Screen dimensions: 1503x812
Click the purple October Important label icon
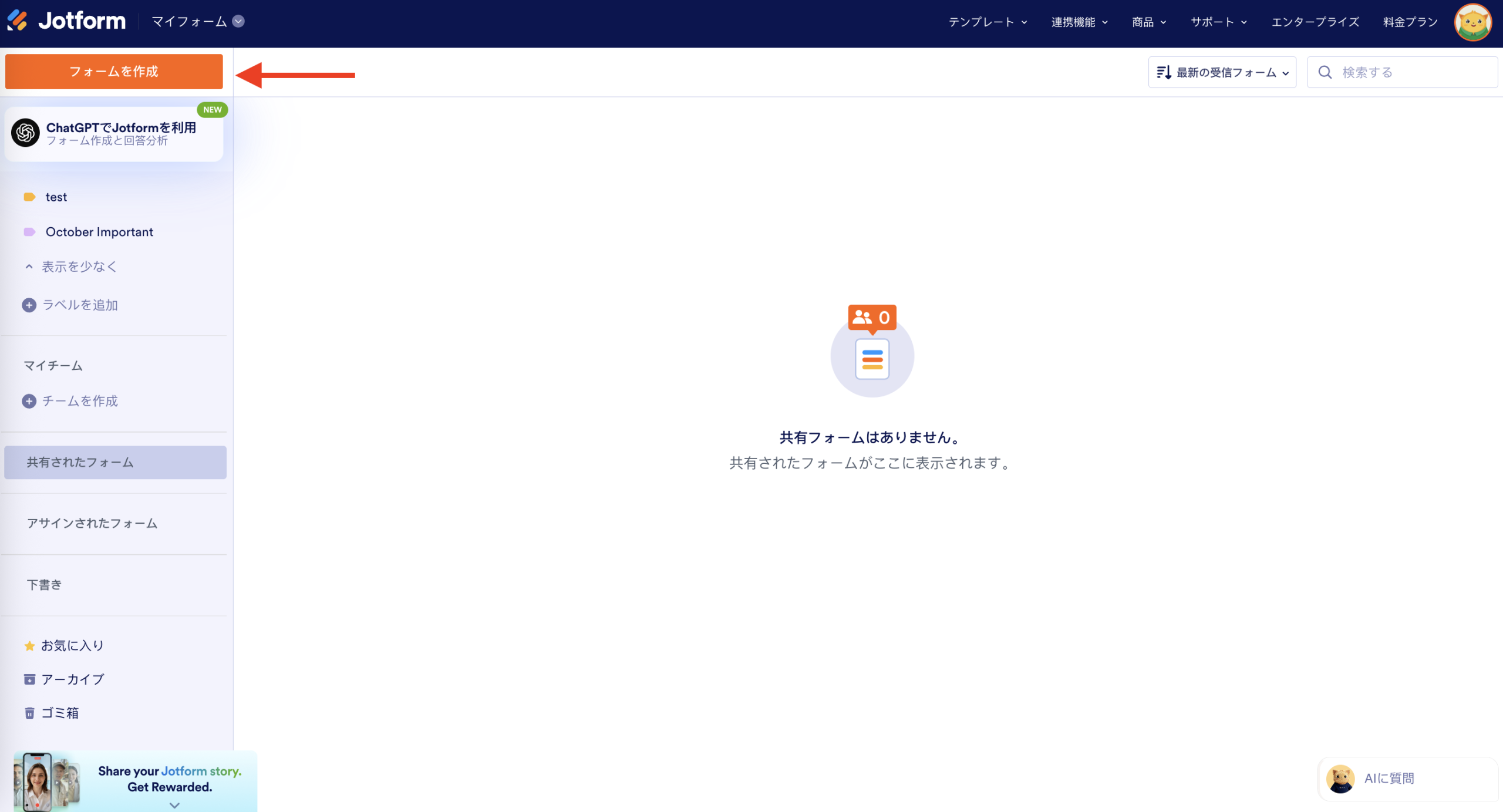tap(30, 231)
